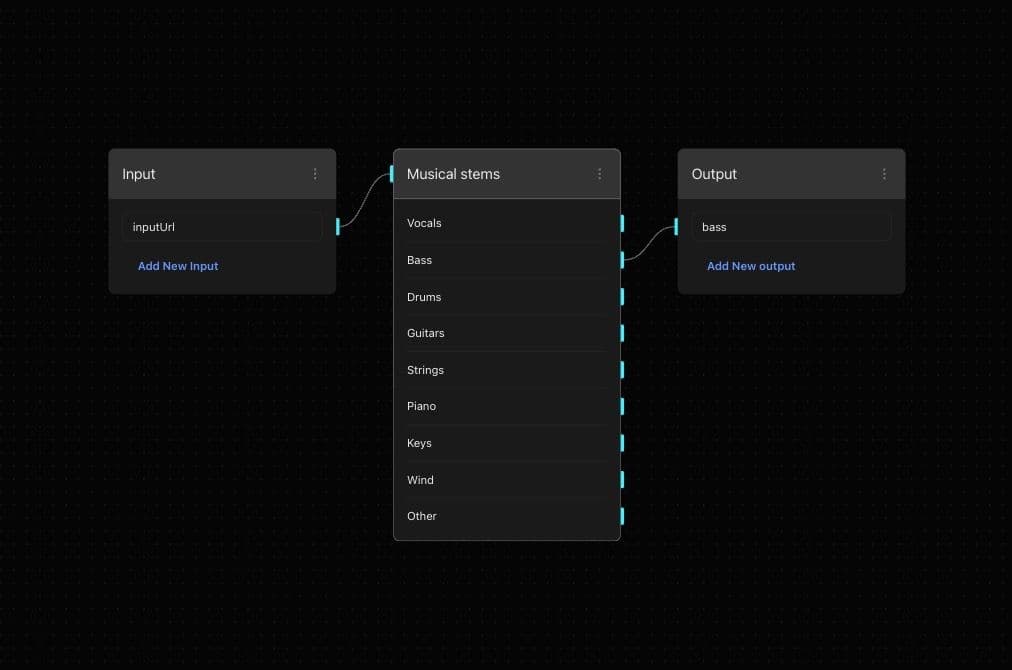Click the bass input port on Output

[x=677, y=227]
